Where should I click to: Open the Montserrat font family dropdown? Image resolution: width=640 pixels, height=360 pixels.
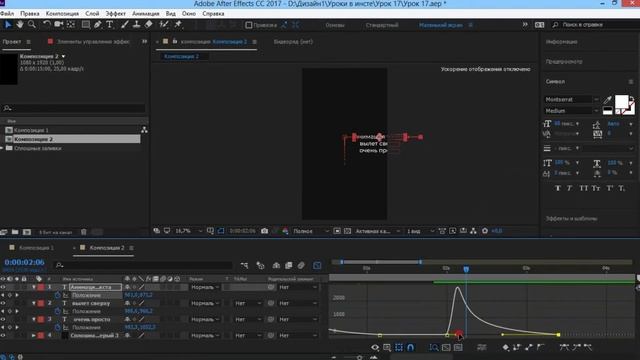572,100
